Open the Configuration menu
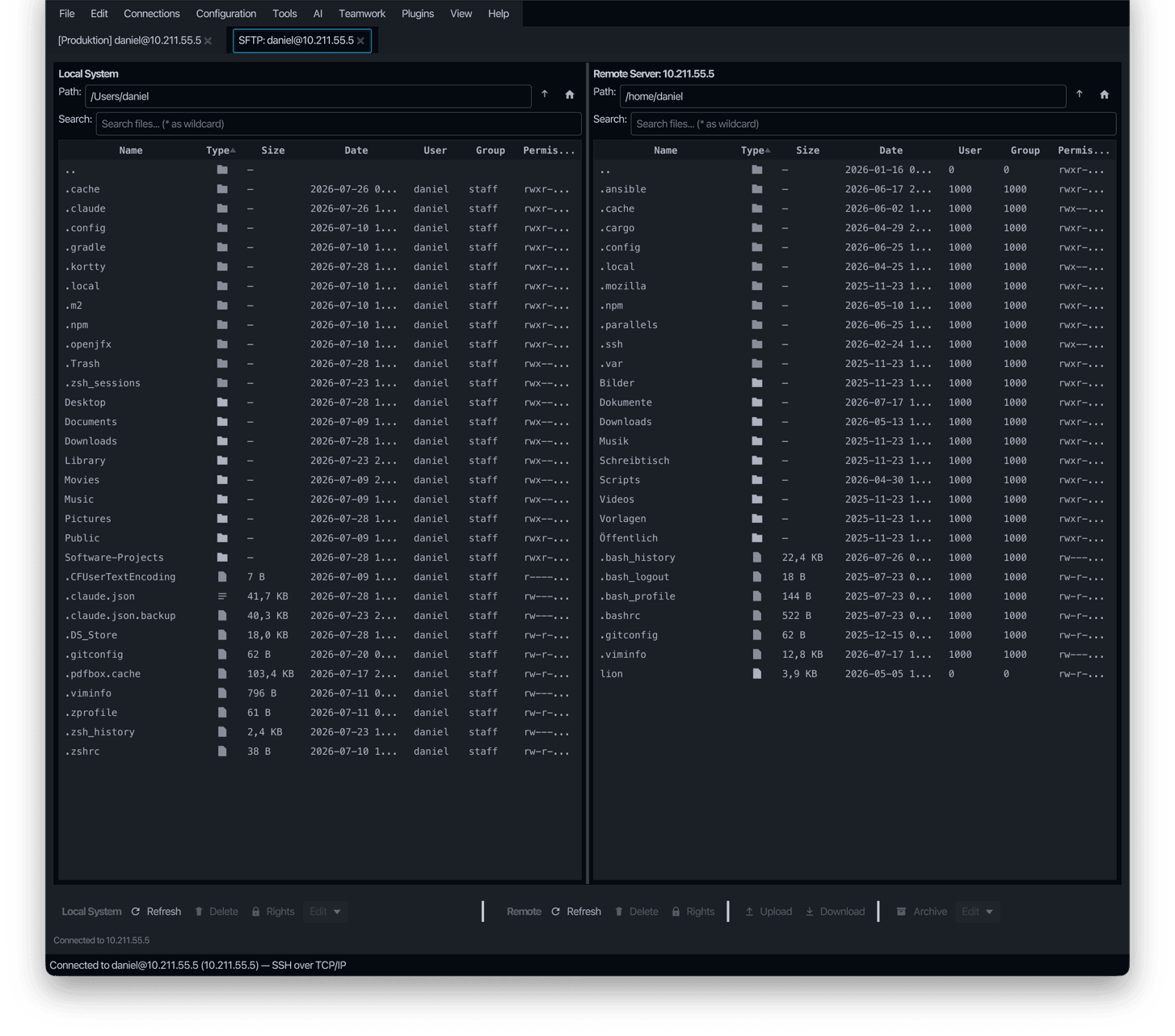The width and height of the screenshot is (1175, 1036). tap(226, 14)
